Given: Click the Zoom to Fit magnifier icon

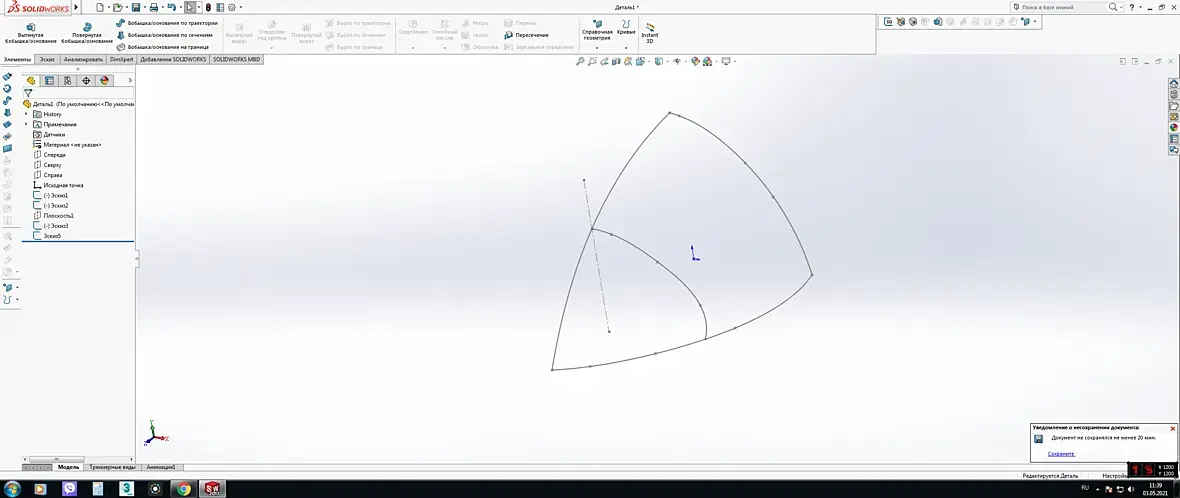Looking at the screenshot, I should pos(580,62).
